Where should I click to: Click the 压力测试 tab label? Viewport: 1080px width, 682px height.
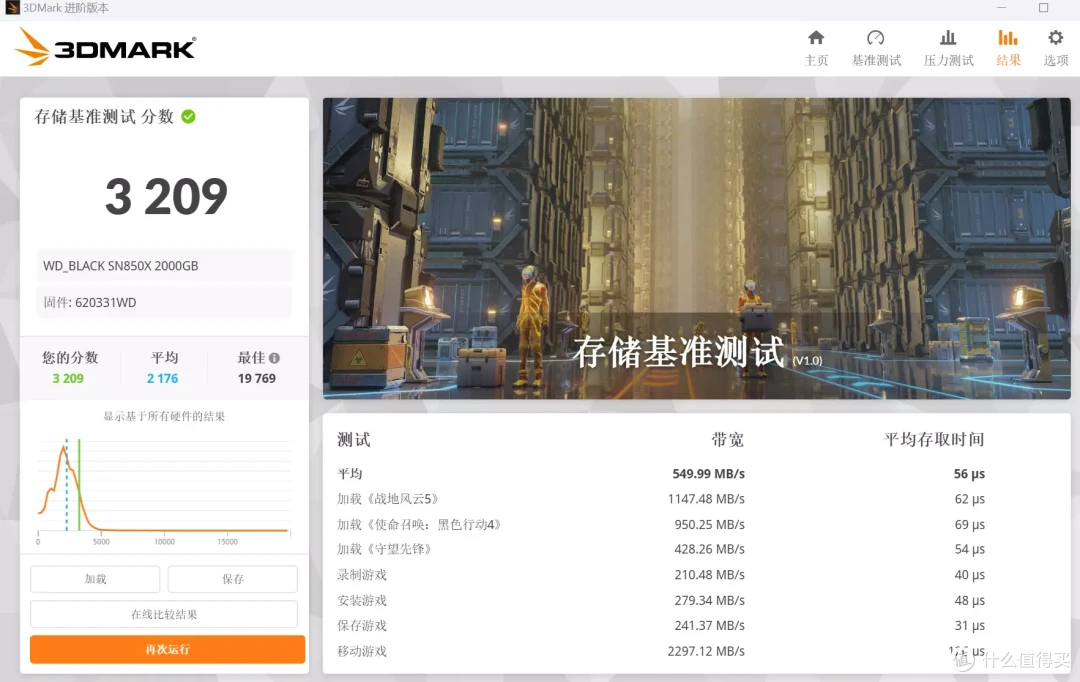(x=948, y=61)
